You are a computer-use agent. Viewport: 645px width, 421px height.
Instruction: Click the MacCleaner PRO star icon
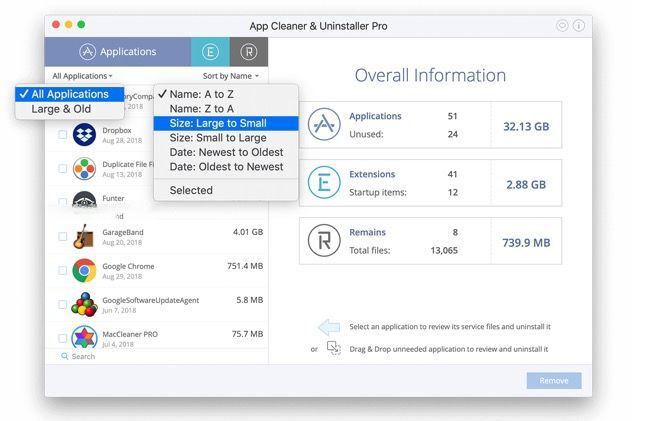[x=84, y=337]
